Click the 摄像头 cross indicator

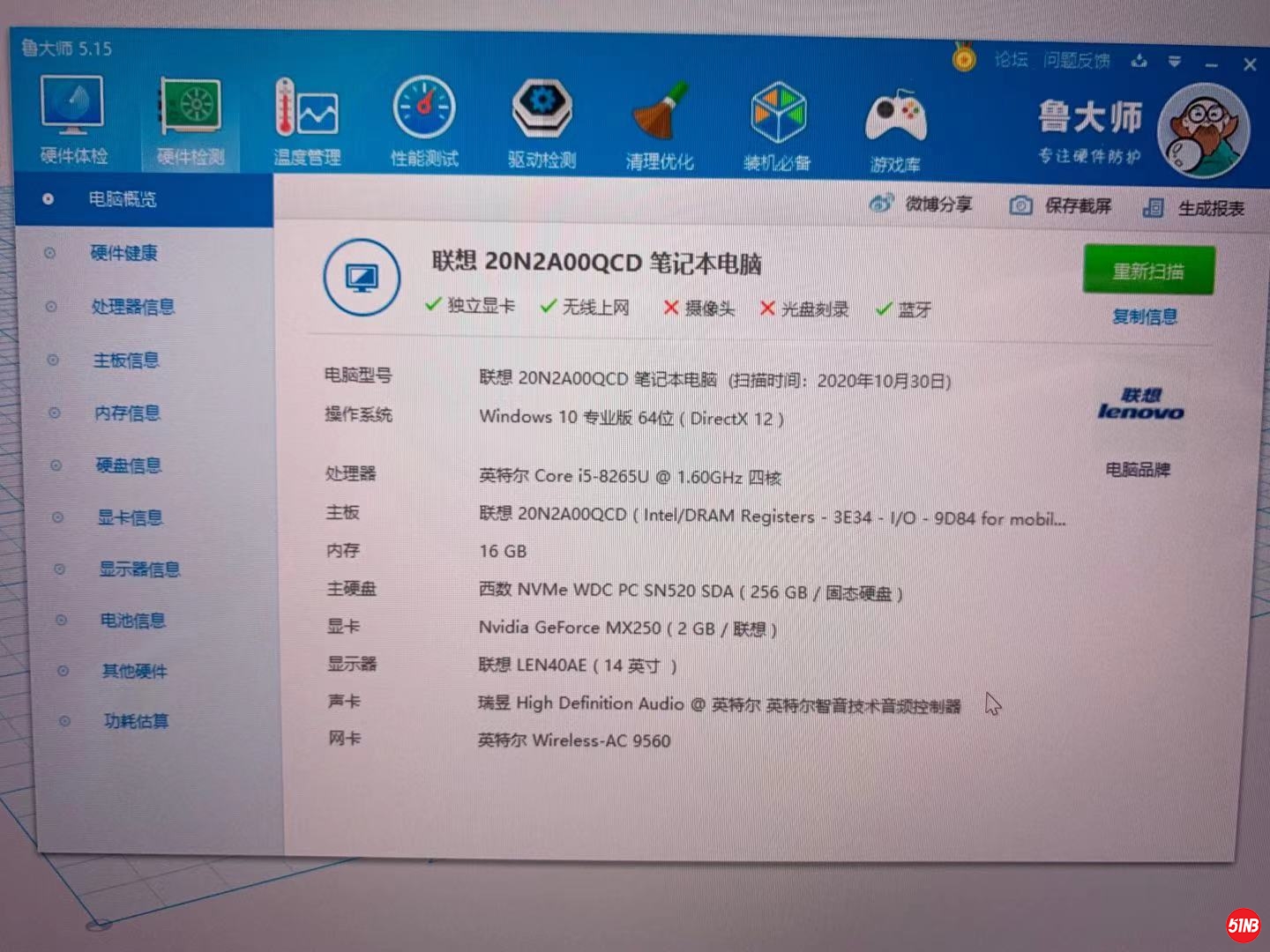(698, 308)
